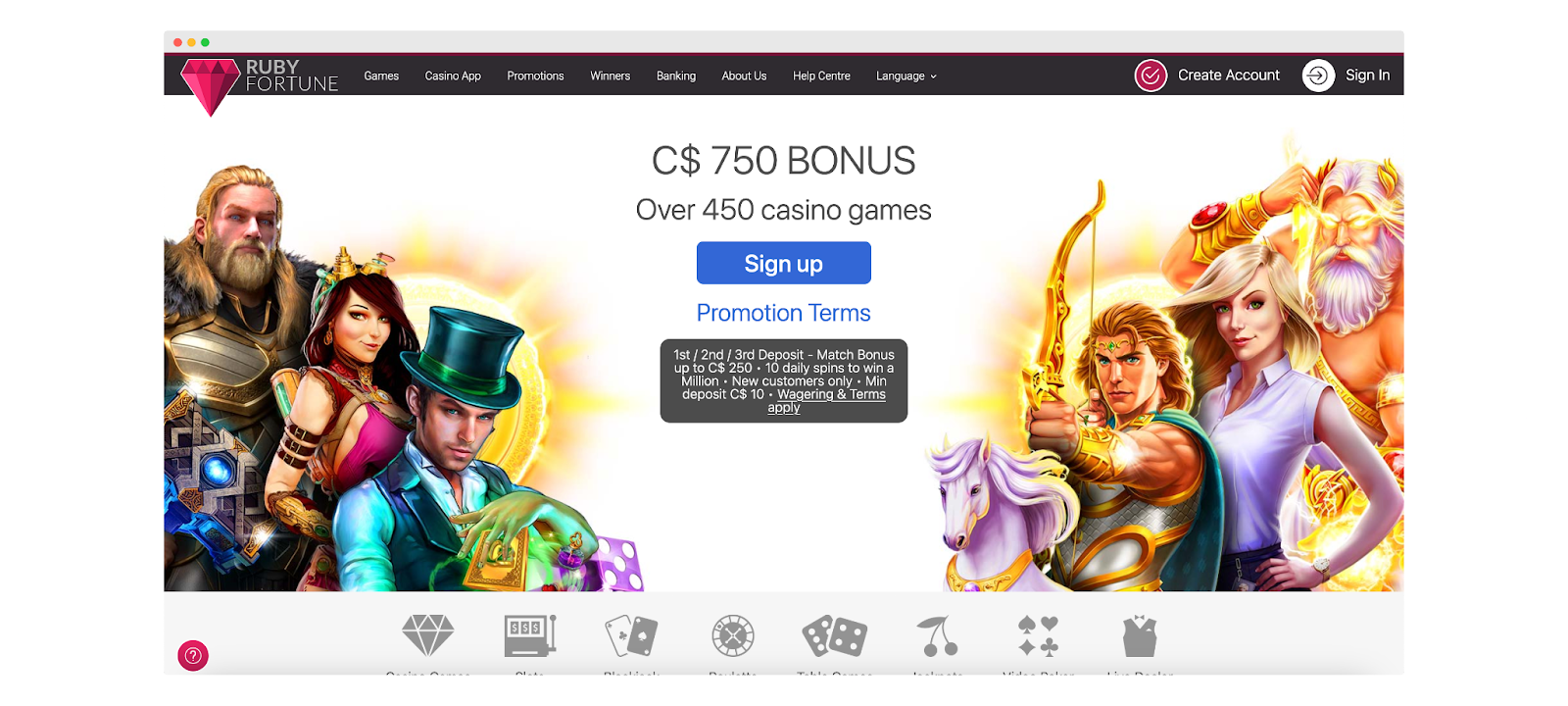
Task: Open the Banking menu item
Action: click(676, 76)
